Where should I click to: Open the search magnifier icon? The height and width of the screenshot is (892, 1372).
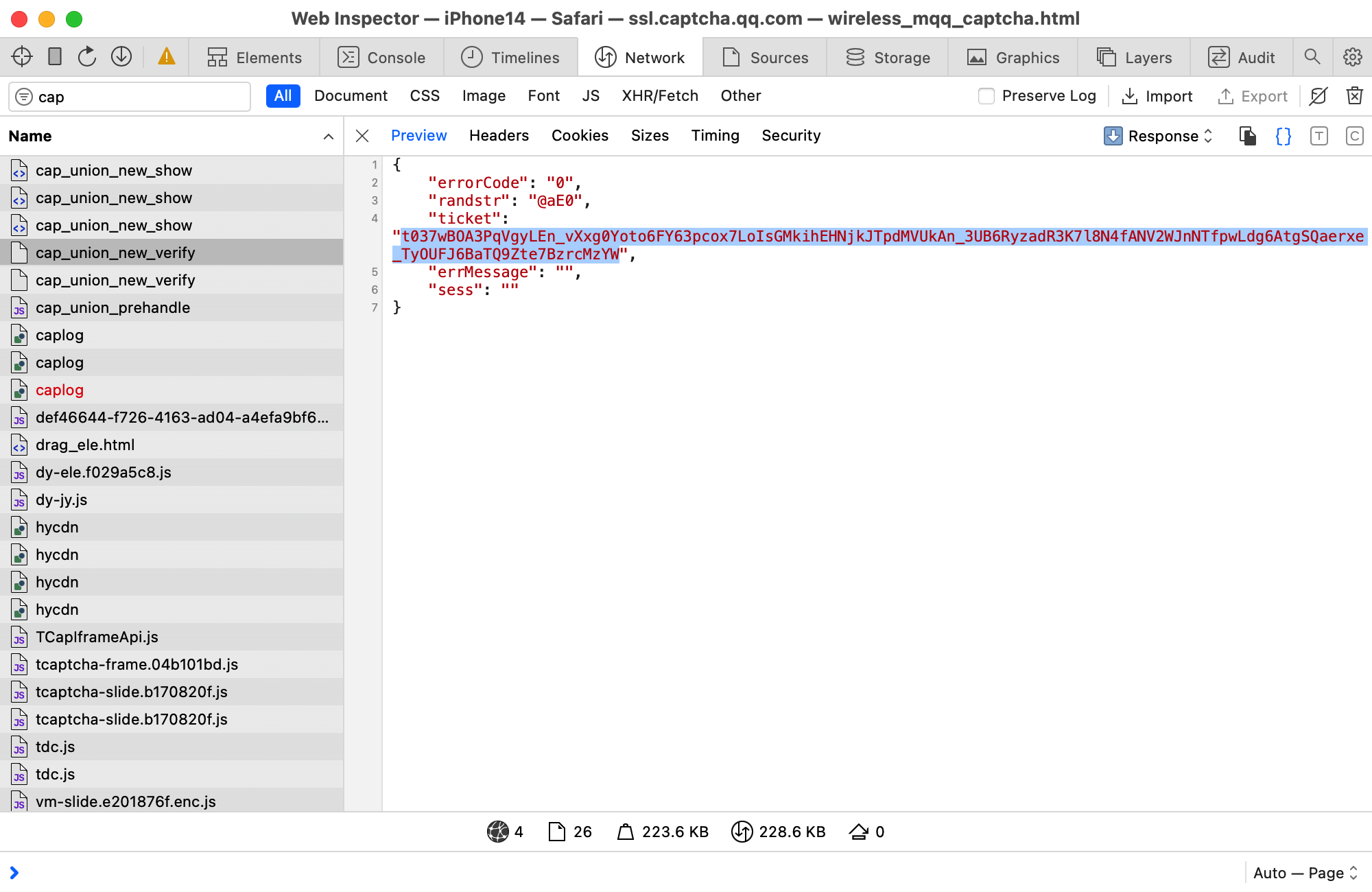click(1312, 57)
